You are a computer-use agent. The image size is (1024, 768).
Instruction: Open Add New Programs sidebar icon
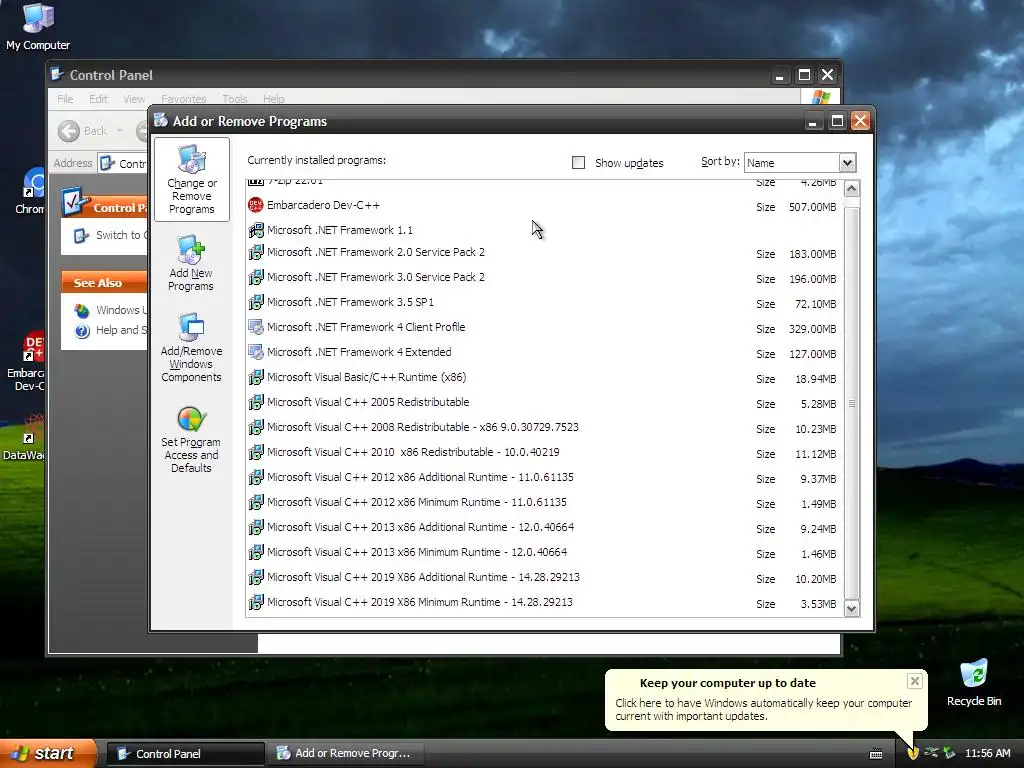[x=191, y=263]
